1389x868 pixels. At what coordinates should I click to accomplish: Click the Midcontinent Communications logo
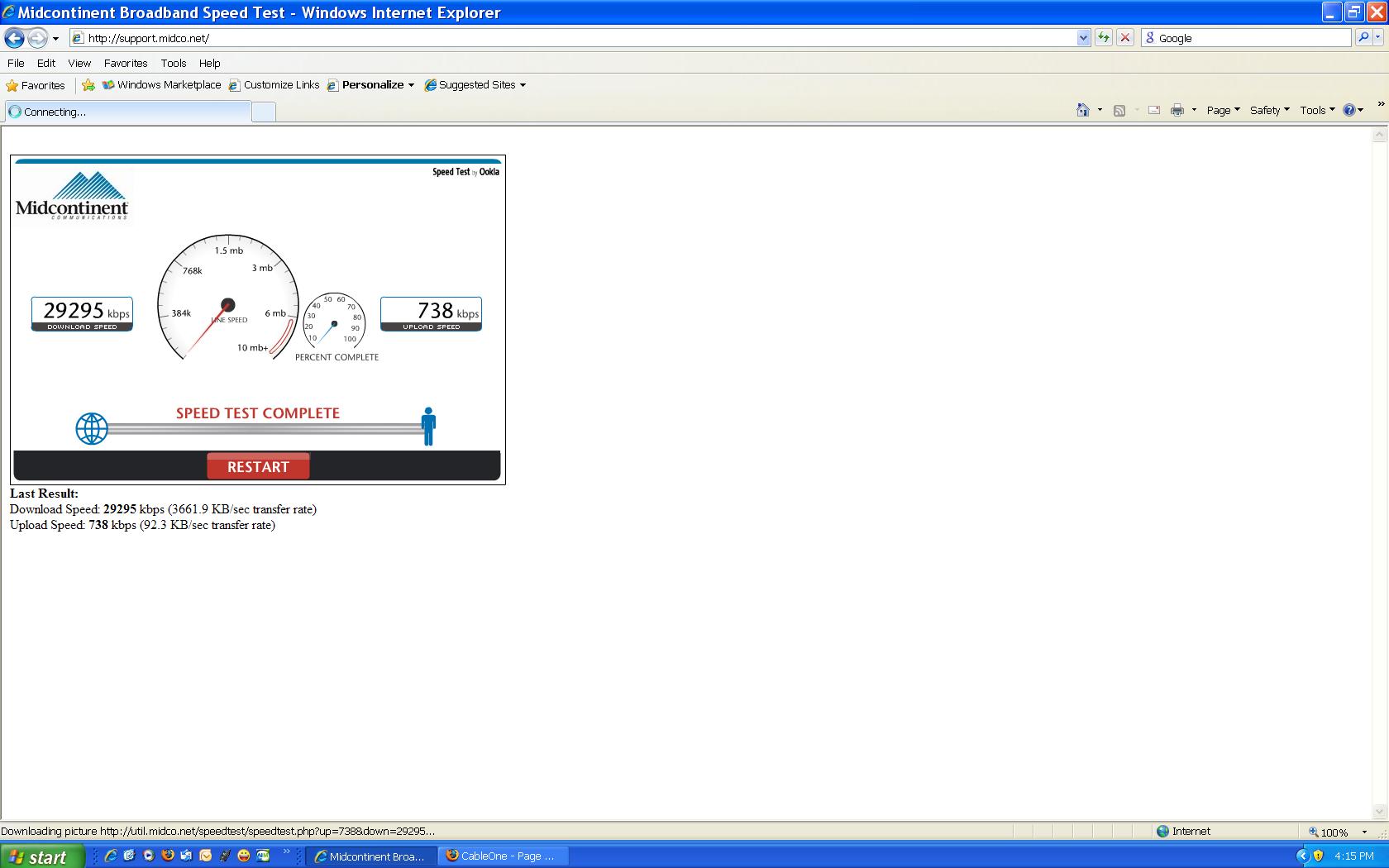pos(72,196)
